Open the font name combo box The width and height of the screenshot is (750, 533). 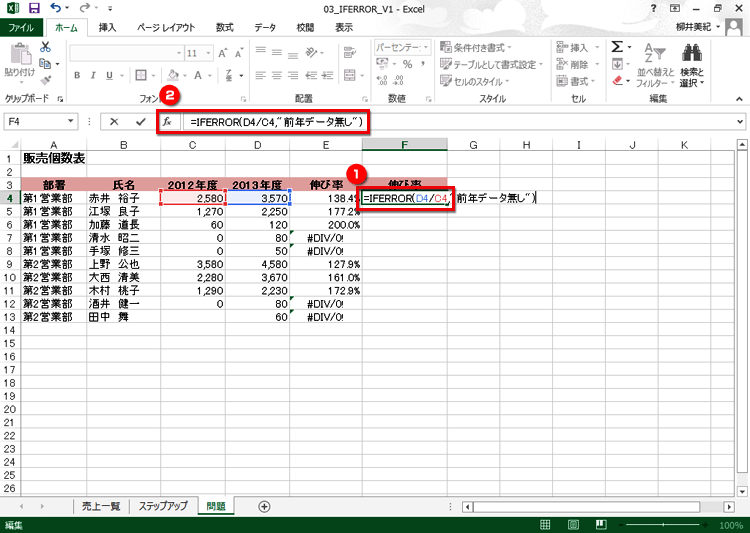click(x=126, y=53)
